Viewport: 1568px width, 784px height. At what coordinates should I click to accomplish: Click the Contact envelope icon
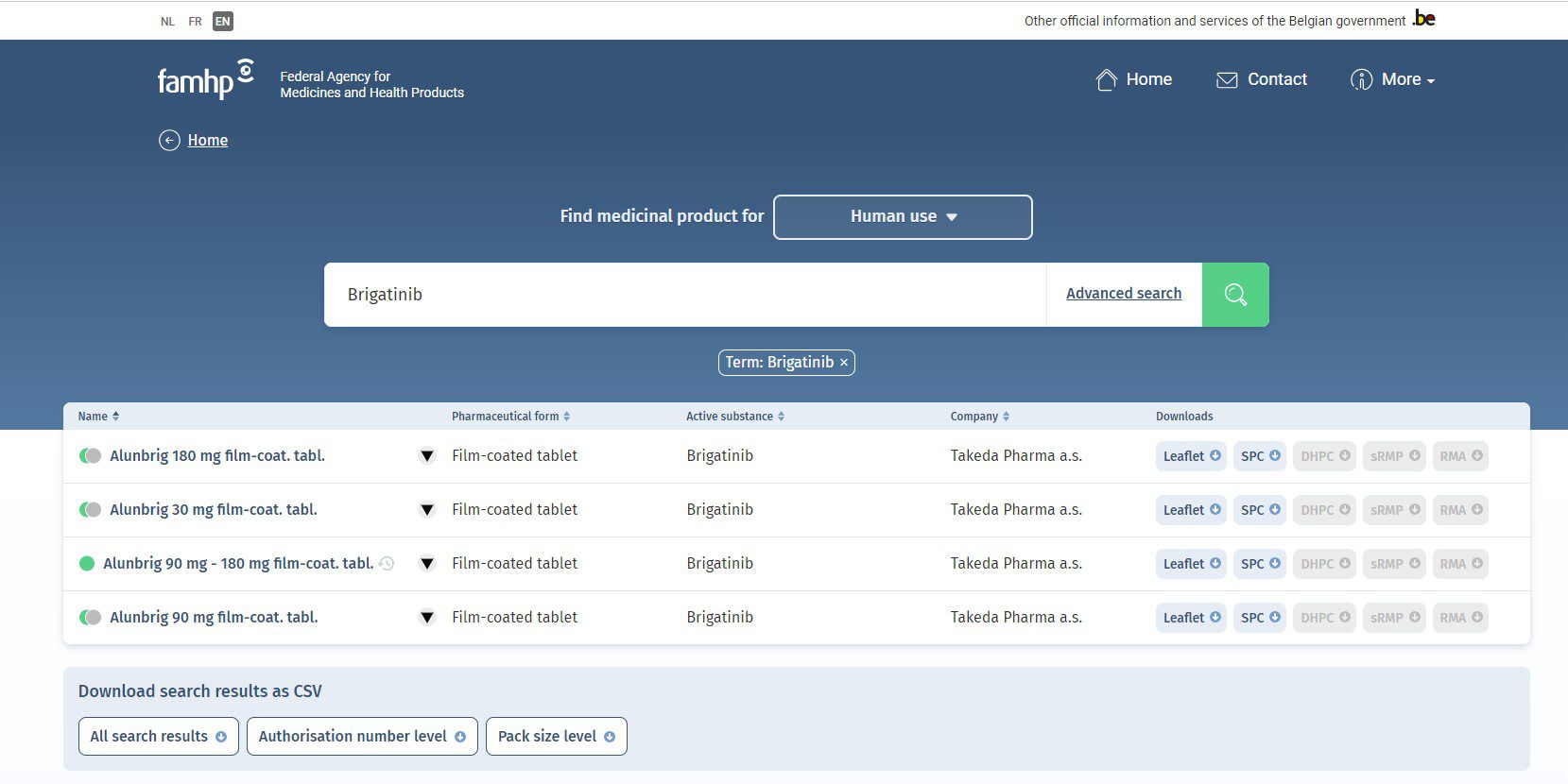[1227, 80]
